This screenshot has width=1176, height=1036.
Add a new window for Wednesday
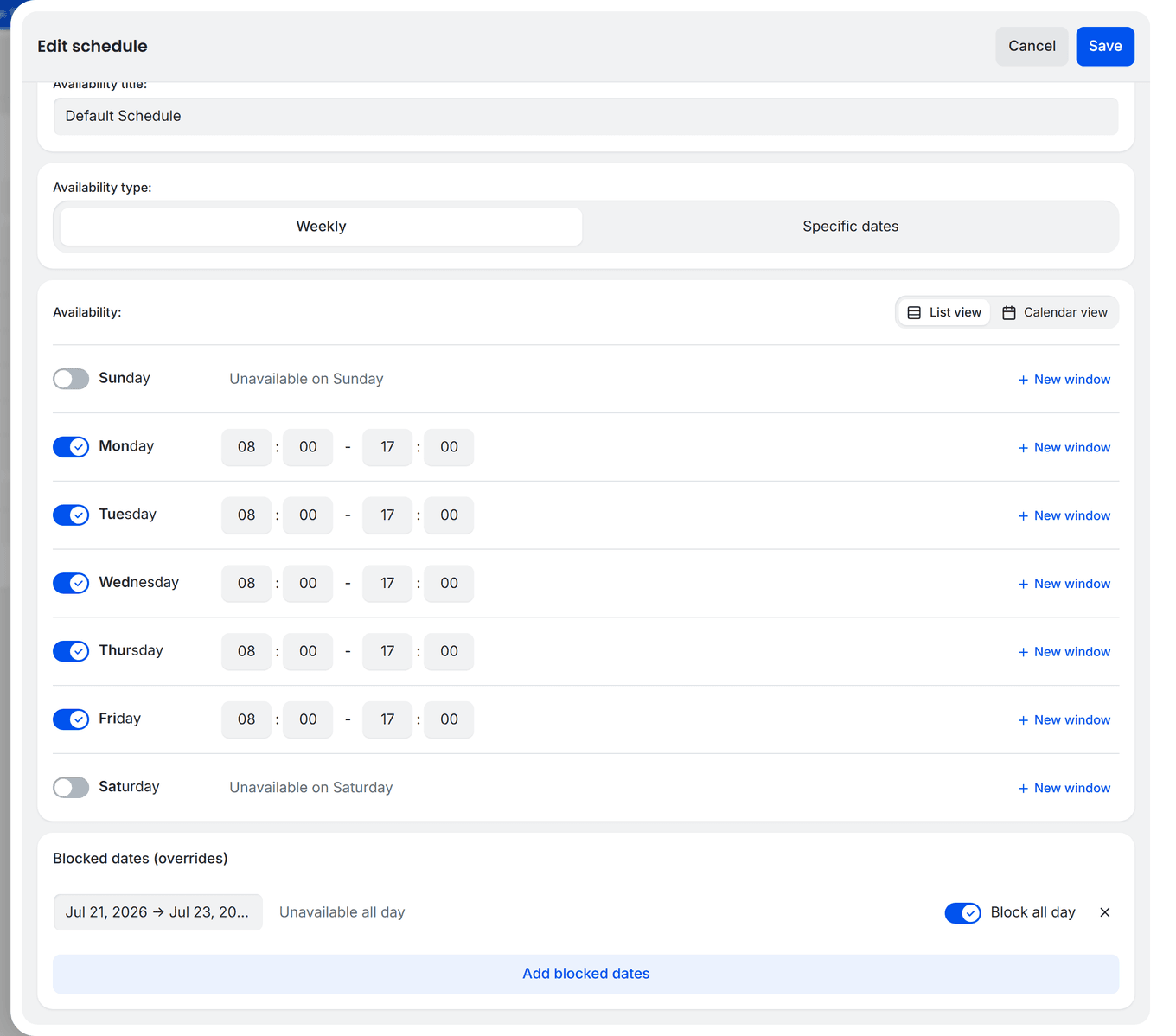pos(1064,585)
